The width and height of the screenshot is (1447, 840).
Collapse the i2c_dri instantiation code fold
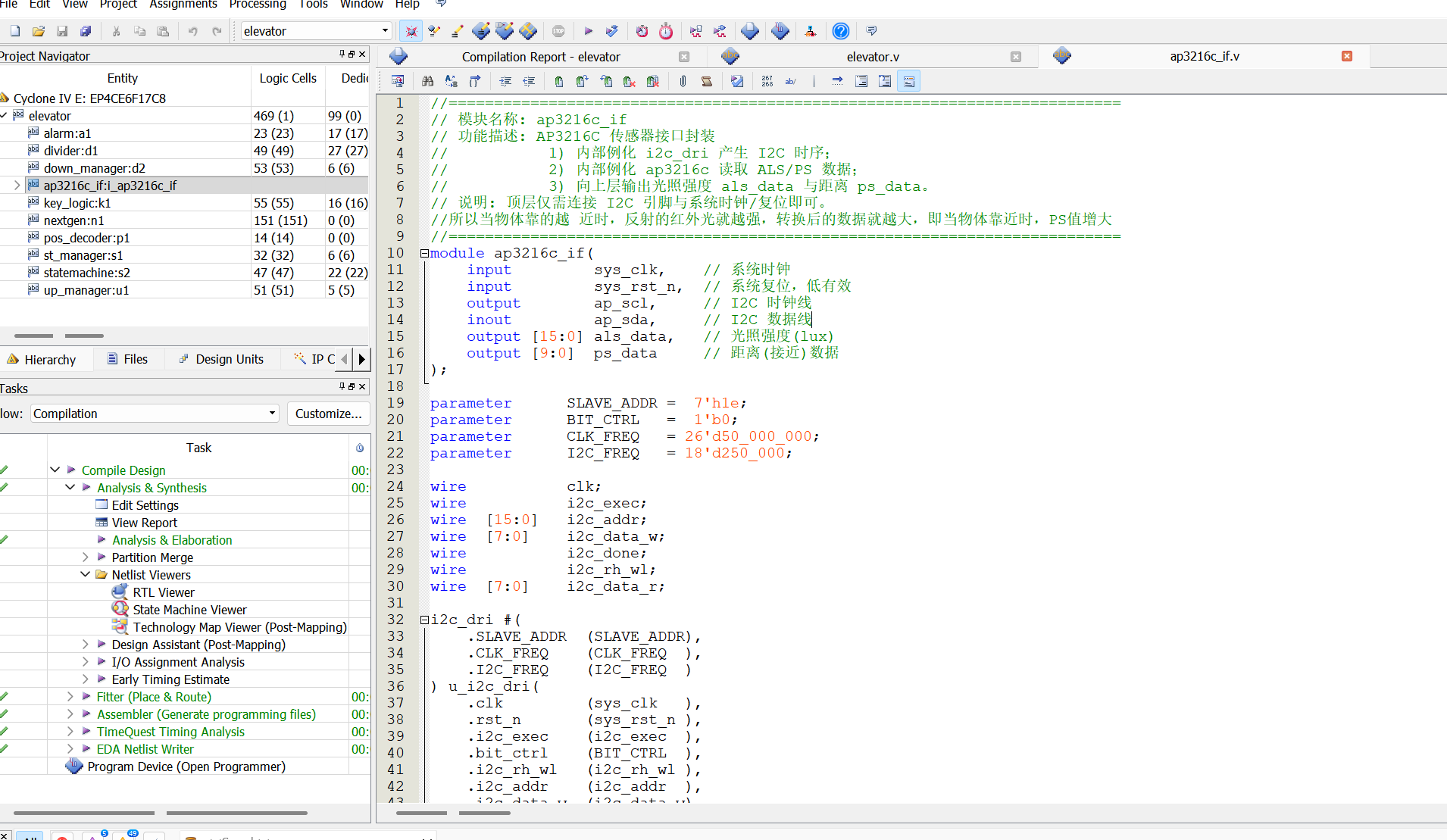click(425, 620)
